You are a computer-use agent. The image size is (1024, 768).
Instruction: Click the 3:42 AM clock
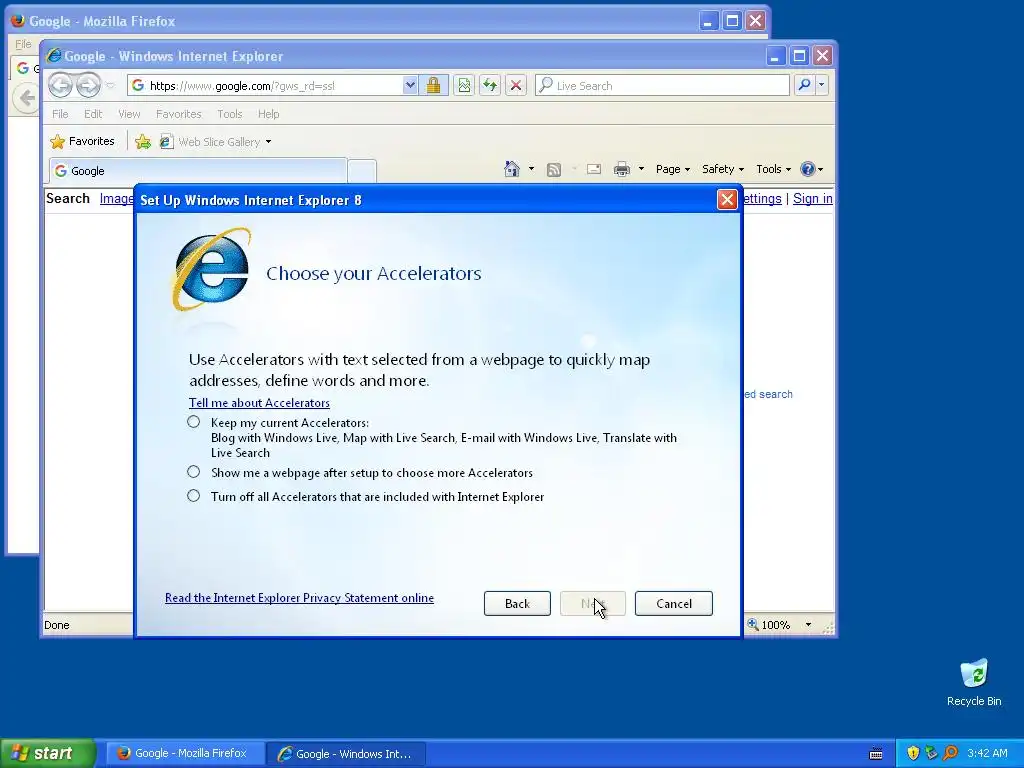[987, 753]
